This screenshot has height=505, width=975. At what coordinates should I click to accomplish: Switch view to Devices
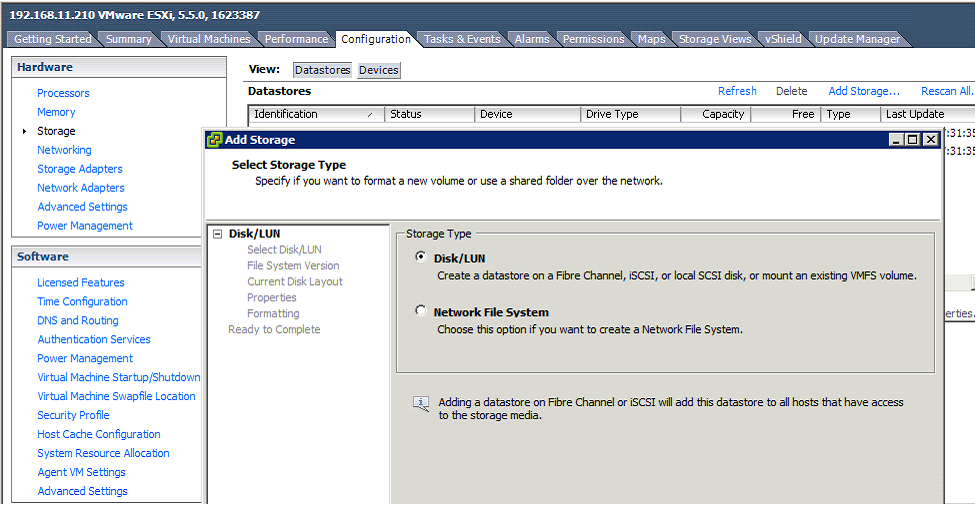click(x=379, y=70)
